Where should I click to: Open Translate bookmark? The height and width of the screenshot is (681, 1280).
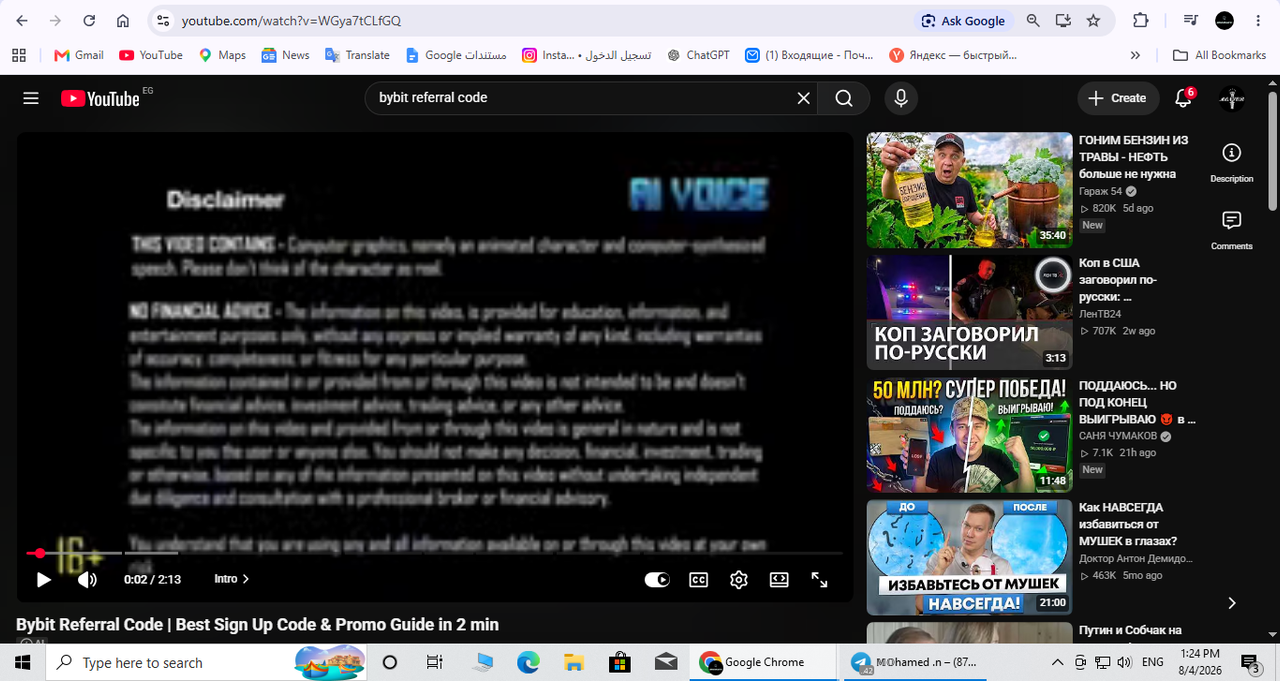[x=357, y=55]
